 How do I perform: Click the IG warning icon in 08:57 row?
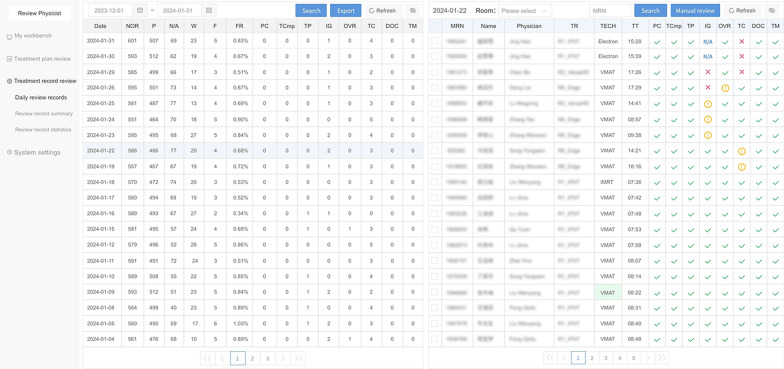(708, 120)
